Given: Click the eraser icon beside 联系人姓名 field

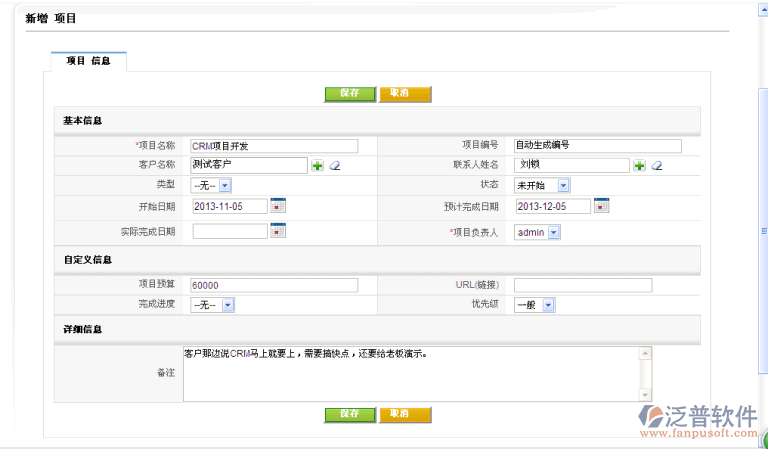Looking at the screenshot, I should click(657, 166).
